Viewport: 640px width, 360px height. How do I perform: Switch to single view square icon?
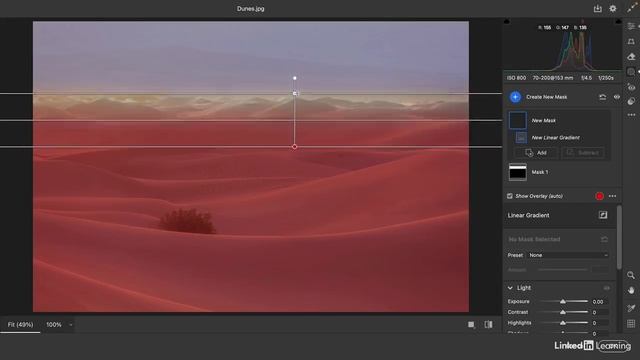coord(471,324)
